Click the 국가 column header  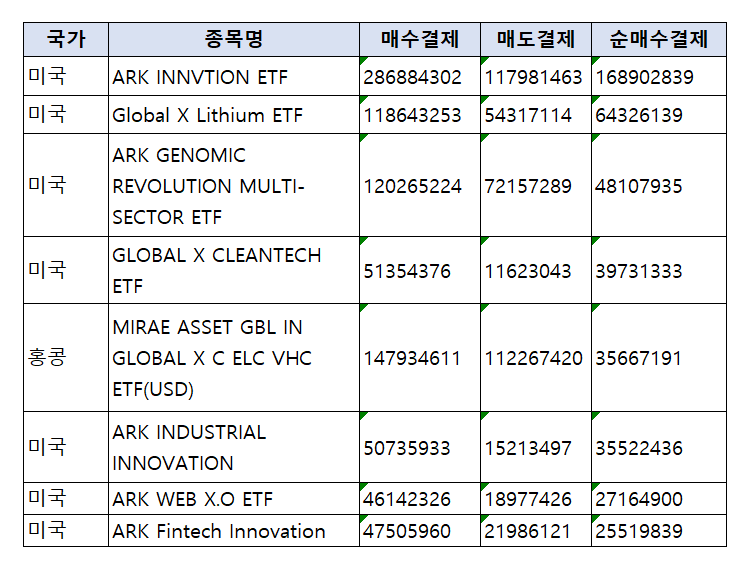[x=66, y=40]
